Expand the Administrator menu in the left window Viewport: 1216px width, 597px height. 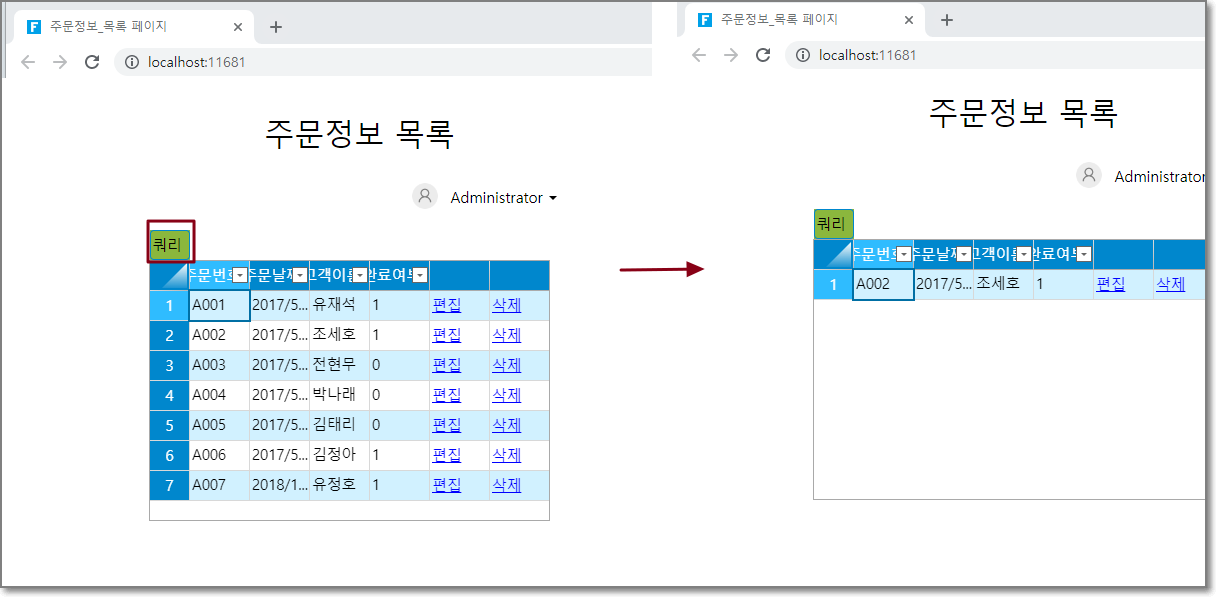[x=552, y=198]
